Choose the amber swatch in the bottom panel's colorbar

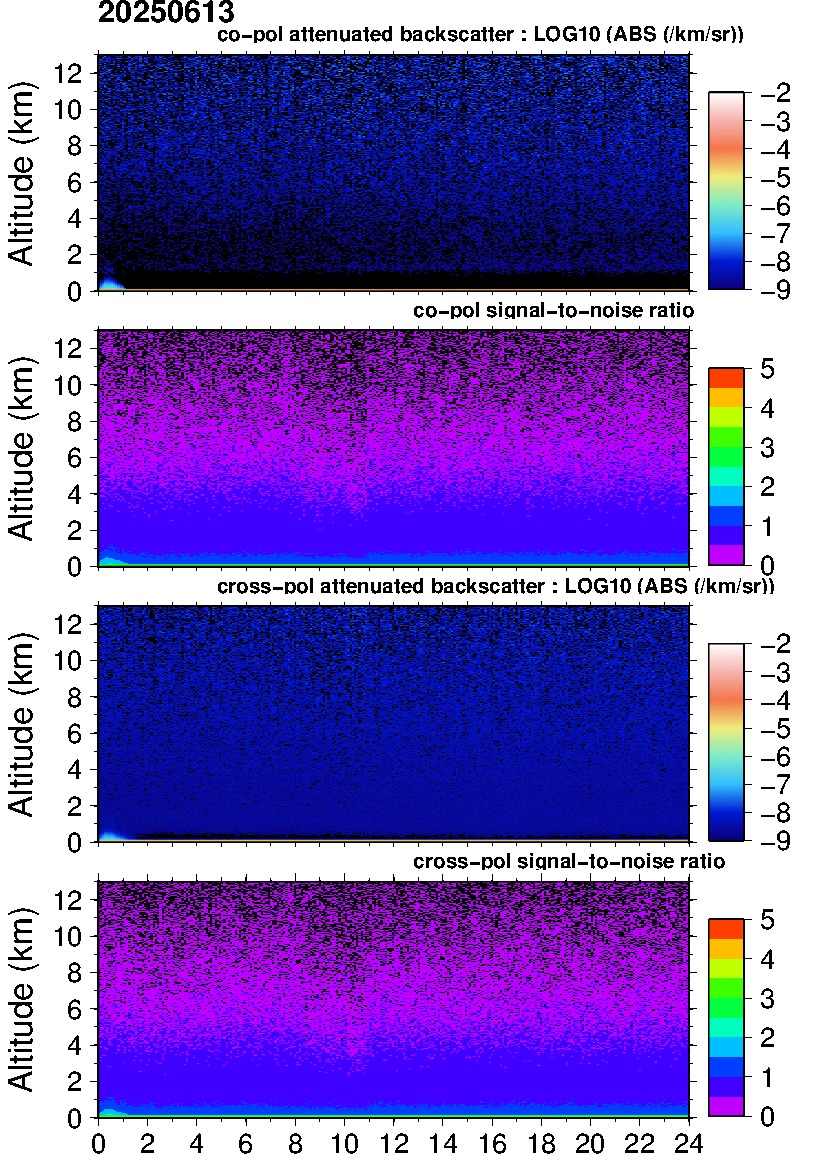click(726, 948)
